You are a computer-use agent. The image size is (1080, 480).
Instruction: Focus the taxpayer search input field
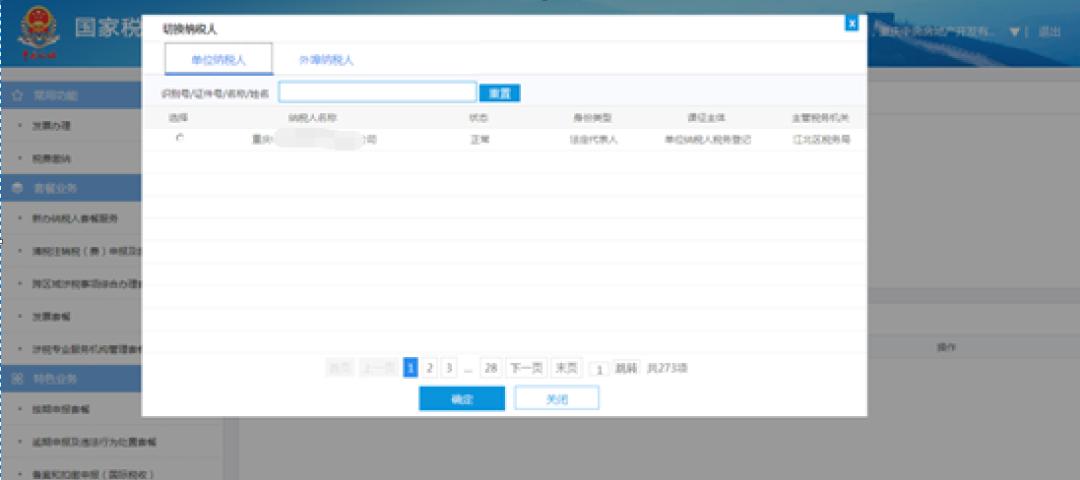click(x=377, y=92)
